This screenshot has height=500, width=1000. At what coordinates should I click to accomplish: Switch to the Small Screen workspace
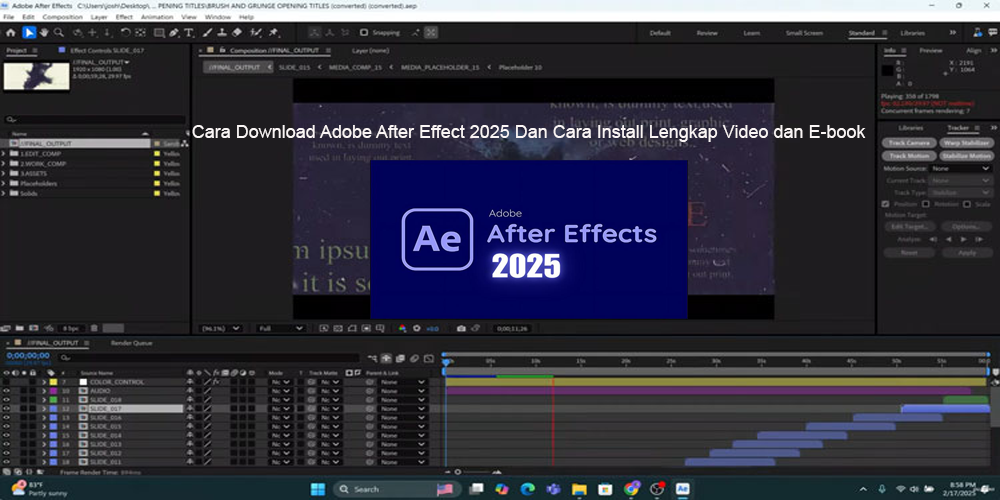(804, 33)
